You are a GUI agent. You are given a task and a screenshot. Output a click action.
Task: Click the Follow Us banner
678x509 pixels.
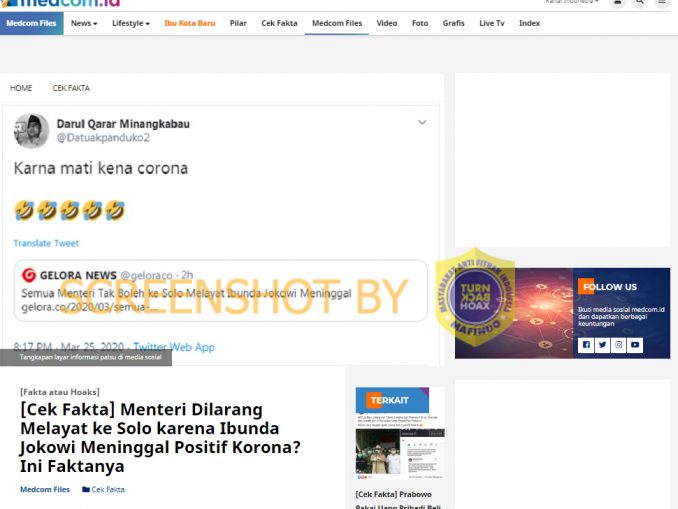(562, 313)
